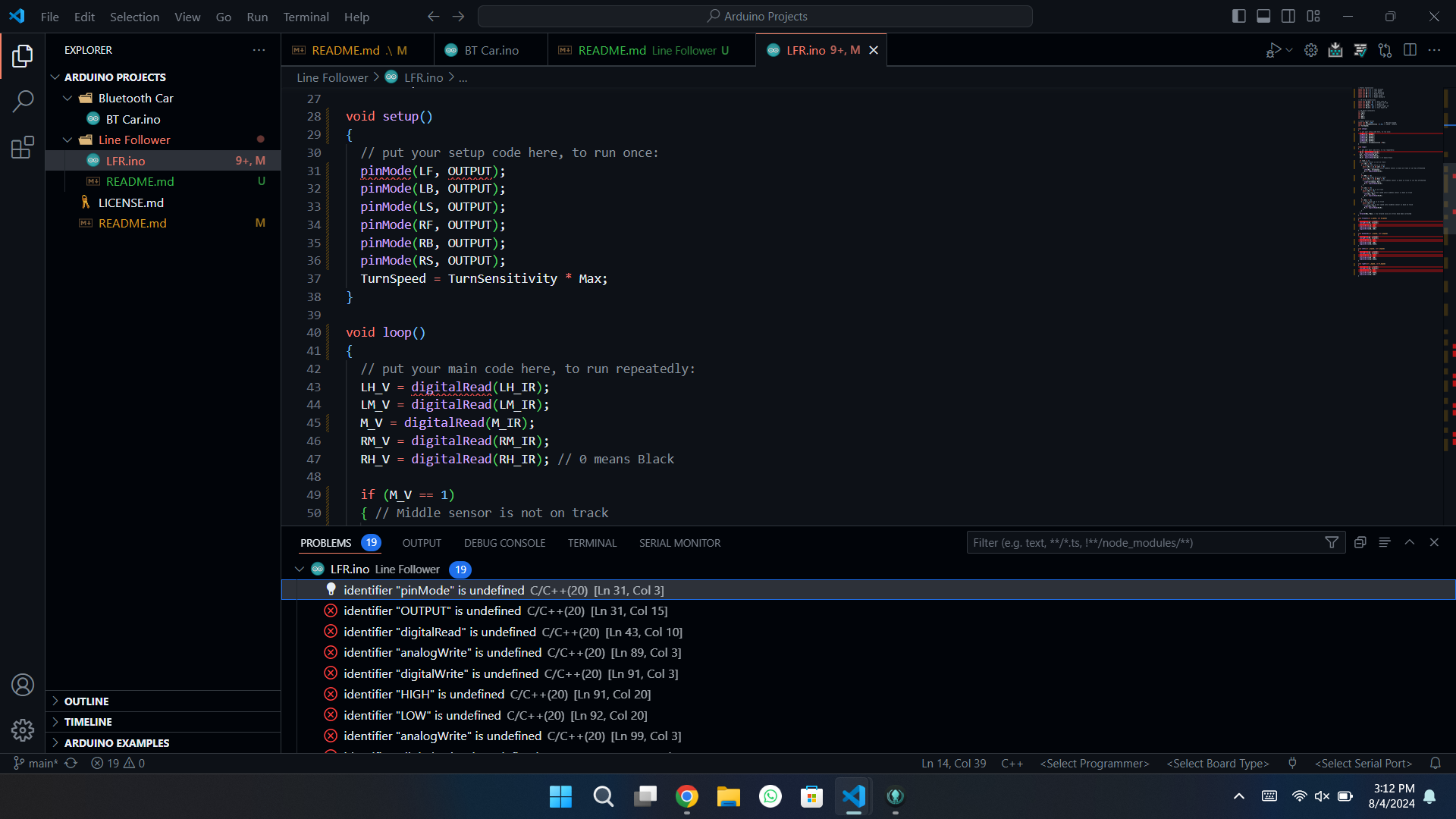Toggle the secondary side bar layout icon
This screenshot has height=819, width=1456.
(1288, 16)
